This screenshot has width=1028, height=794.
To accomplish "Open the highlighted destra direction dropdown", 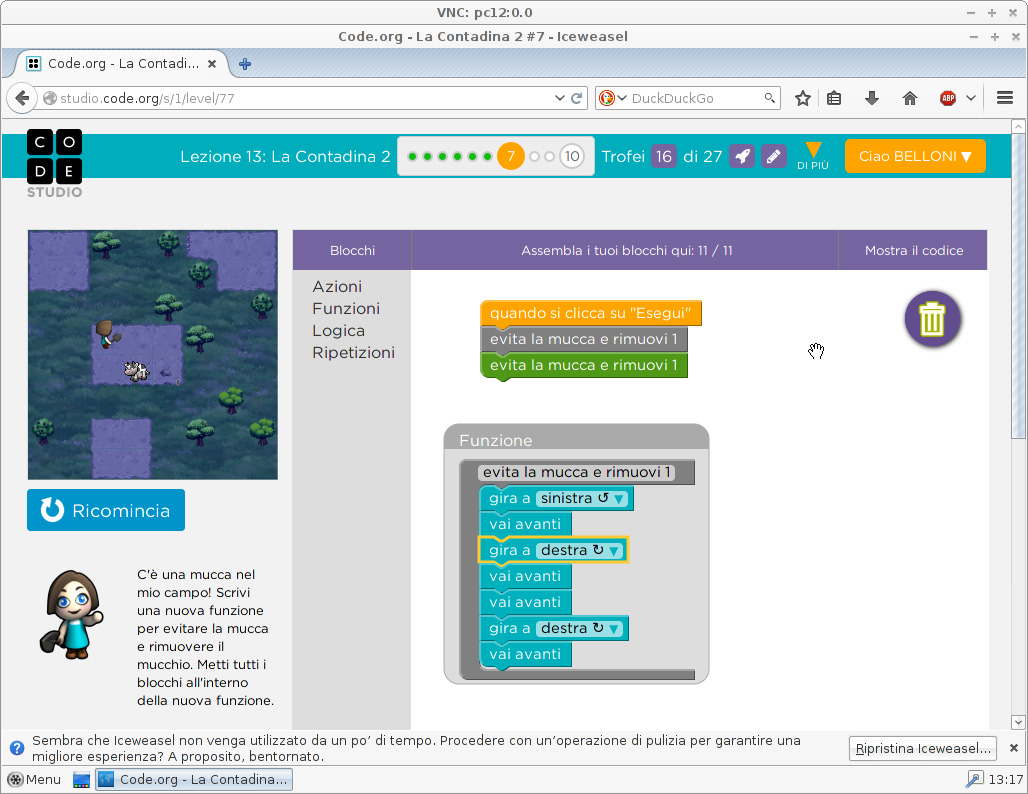I will [x=614, y=551].
